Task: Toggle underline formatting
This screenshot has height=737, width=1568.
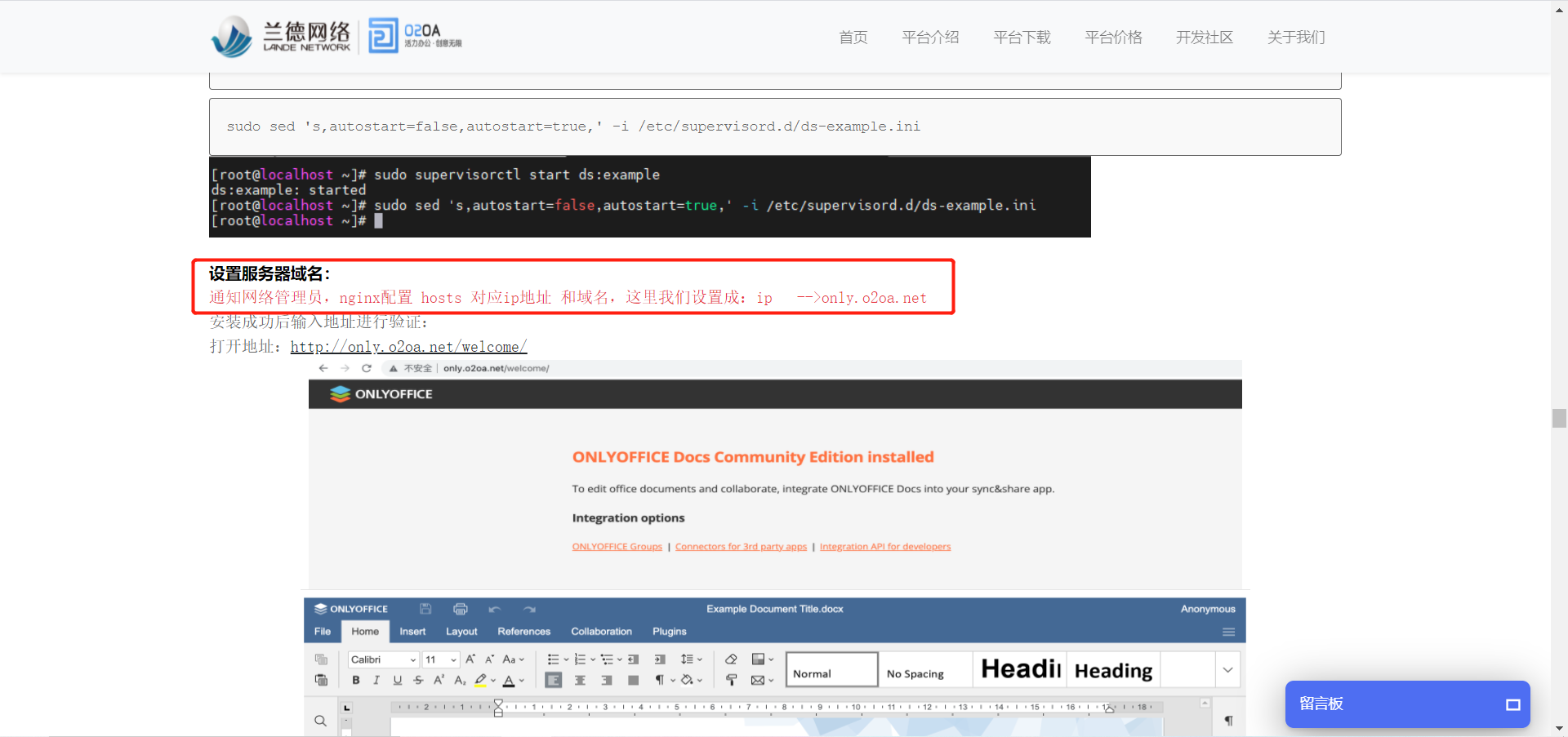Action: click(398, 680)
